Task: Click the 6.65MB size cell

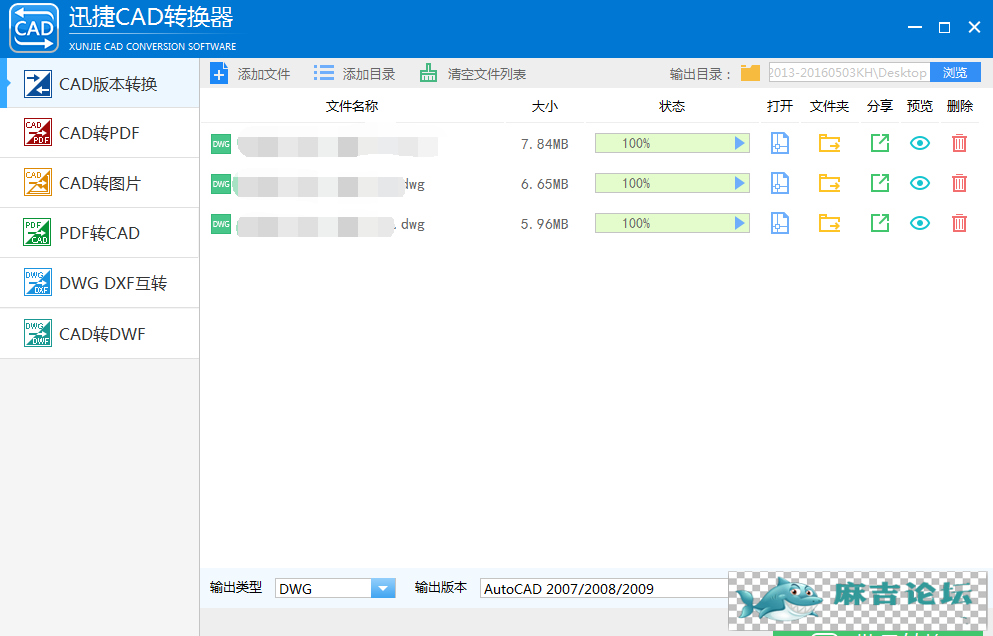Action: click(x=545, y=184)
